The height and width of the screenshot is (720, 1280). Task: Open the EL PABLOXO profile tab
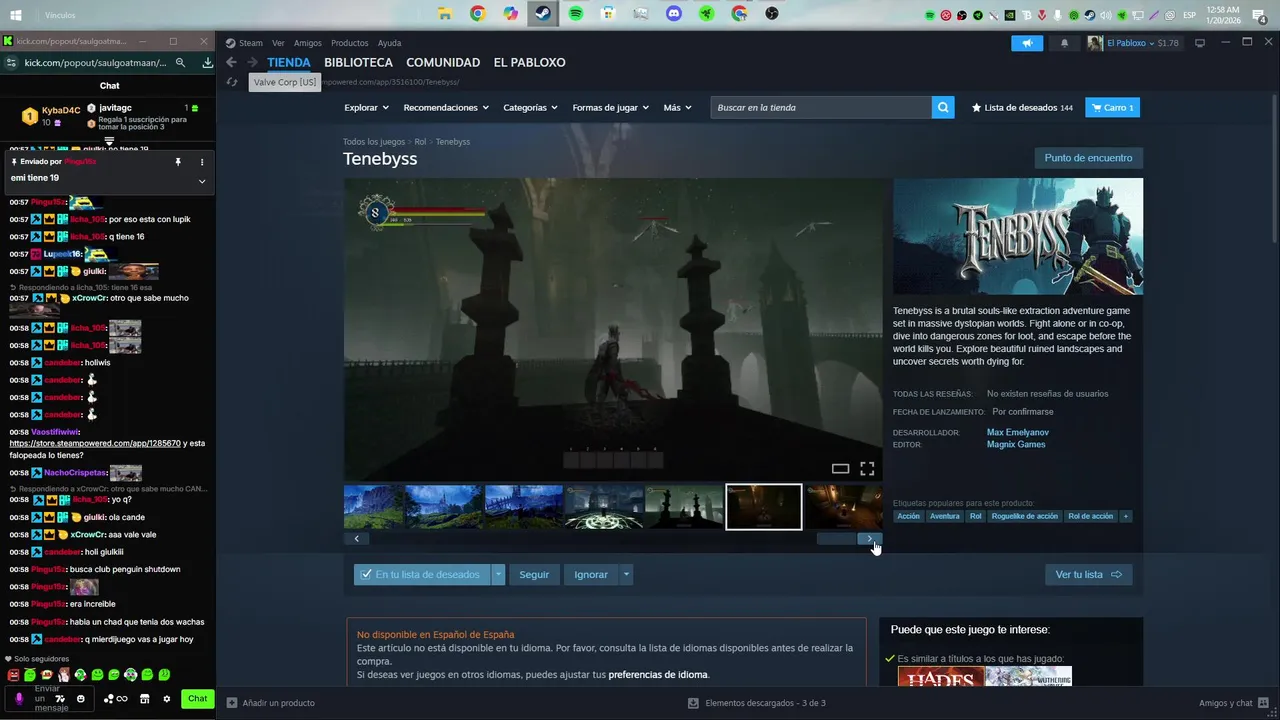coord(529,62)
